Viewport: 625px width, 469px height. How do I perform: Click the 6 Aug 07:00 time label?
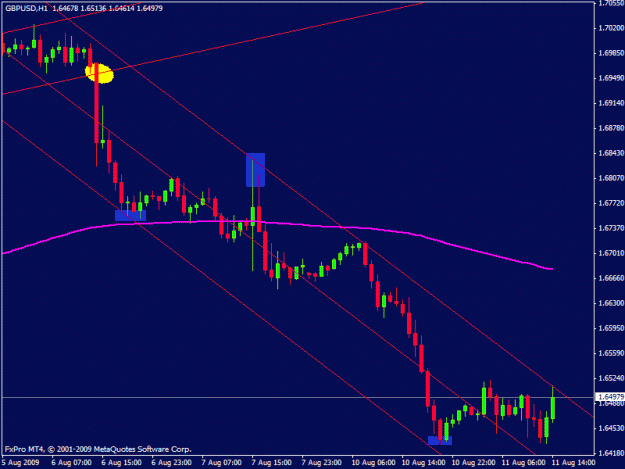(71, 463)
